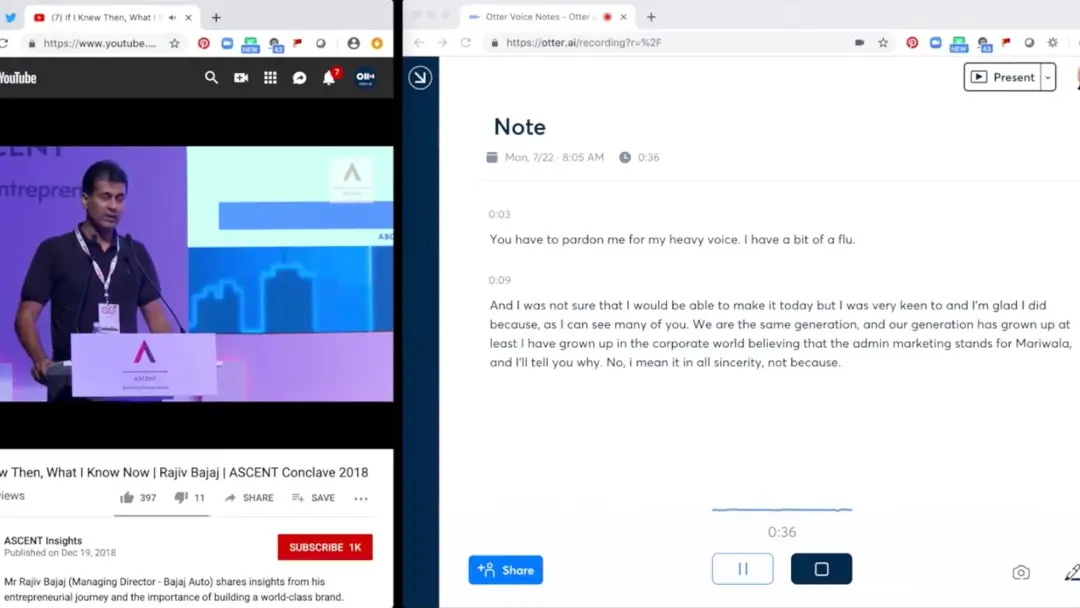Pause the Otter recording
The width and height of the screenshot is (1080, 608).
point(742,569)
